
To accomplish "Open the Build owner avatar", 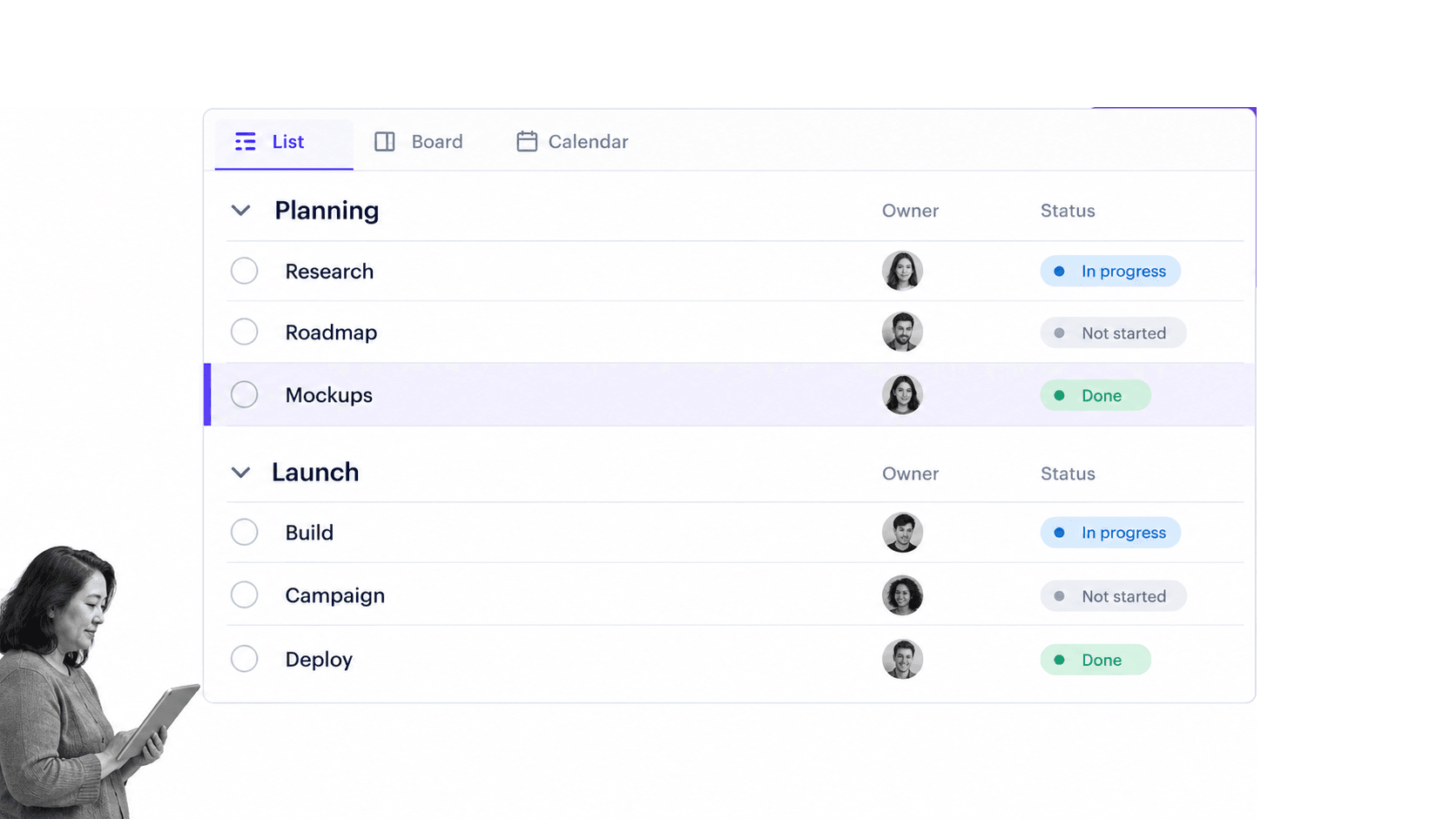I will pos(902,532).
